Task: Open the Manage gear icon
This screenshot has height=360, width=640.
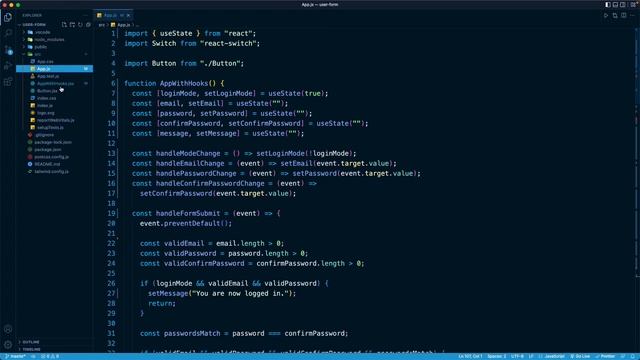Action: pyautogui.click(x=8, y=345)
